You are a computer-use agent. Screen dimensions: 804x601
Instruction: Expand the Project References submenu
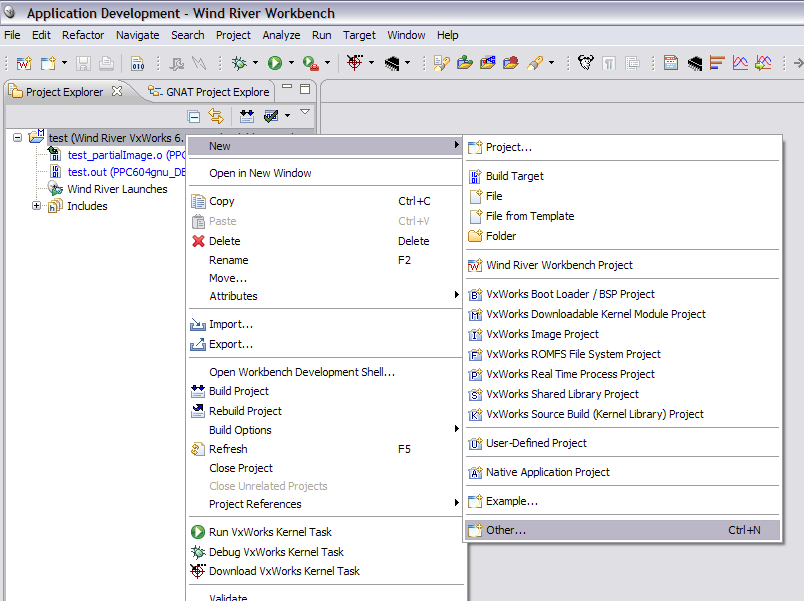coord(326,504)
